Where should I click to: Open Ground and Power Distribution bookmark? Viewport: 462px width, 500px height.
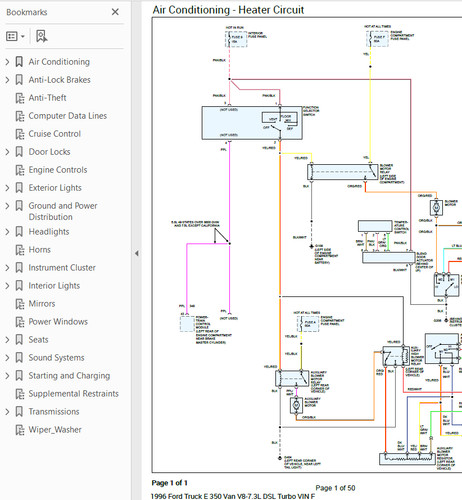(x=63, y=211)
